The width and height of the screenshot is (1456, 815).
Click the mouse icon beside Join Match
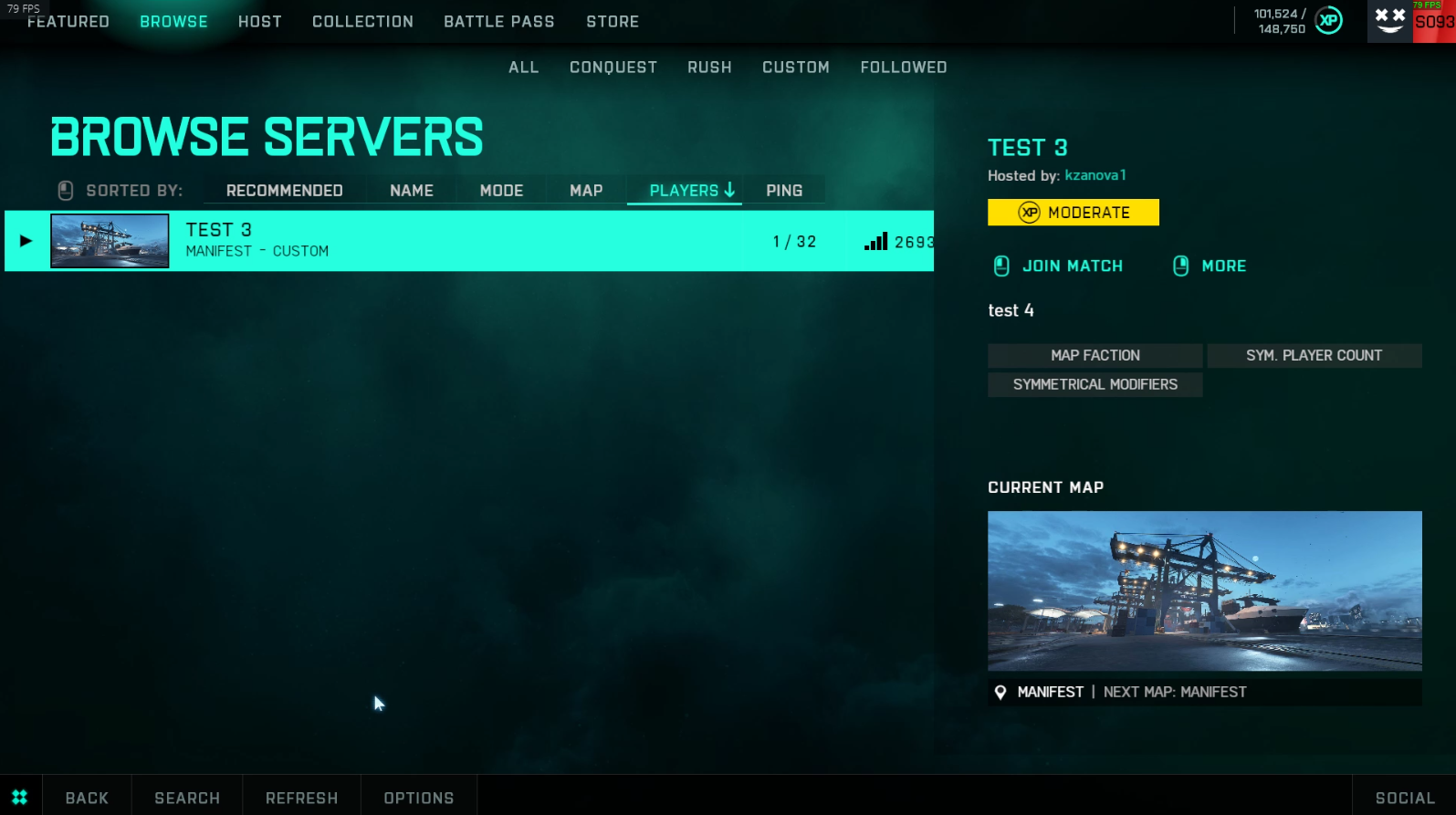coord(1001,266)
